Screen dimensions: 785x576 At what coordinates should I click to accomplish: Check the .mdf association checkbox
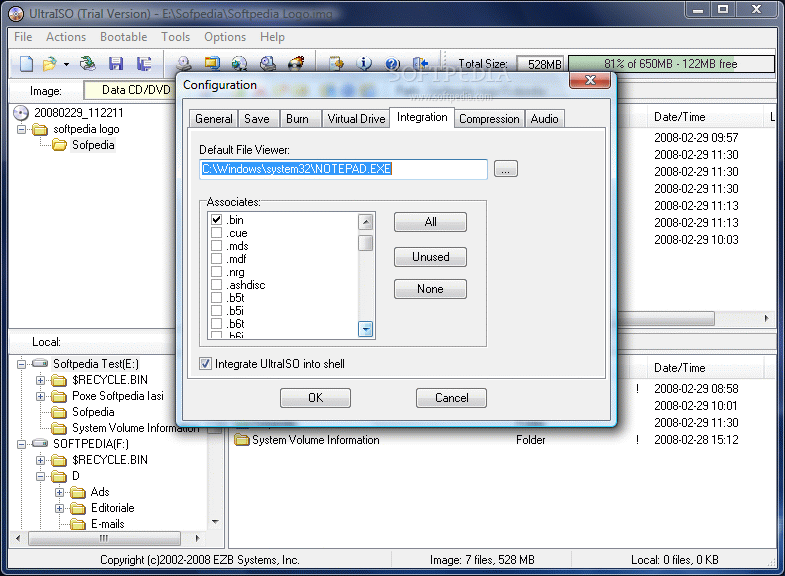(216, 259)
